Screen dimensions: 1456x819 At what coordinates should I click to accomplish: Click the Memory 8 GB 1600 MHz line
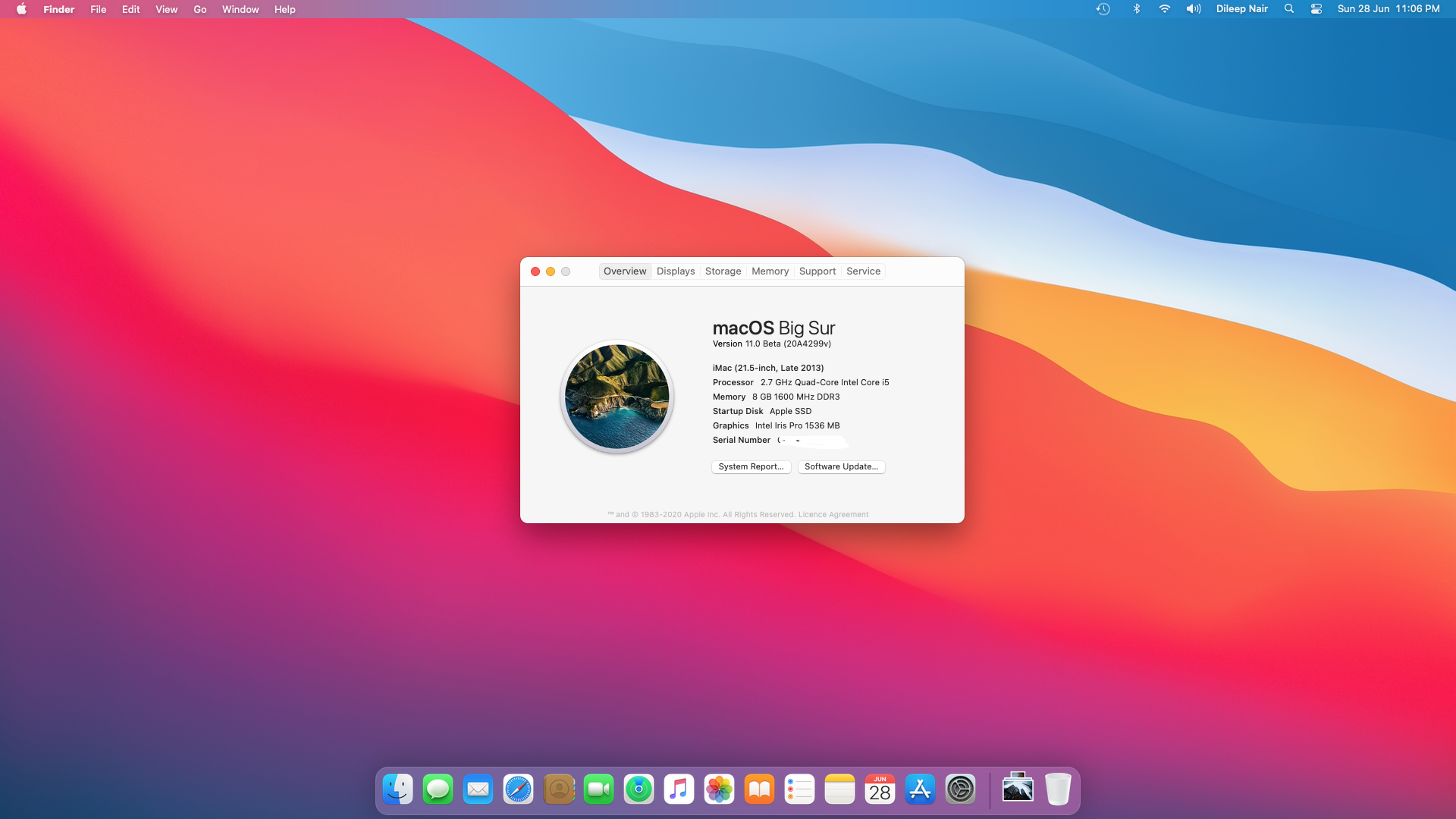click(776, 397)
